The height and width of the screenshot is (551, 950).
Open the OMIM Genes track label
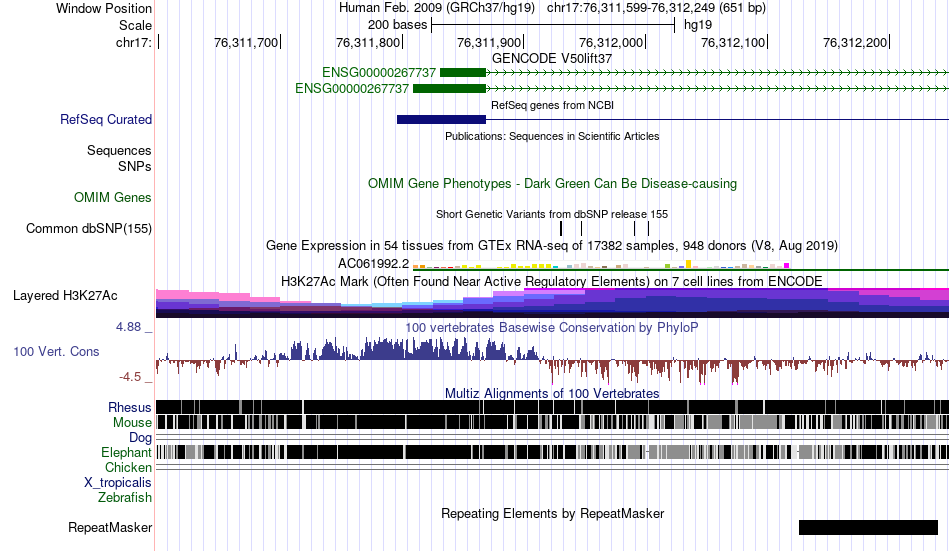(x=112, y=198)
